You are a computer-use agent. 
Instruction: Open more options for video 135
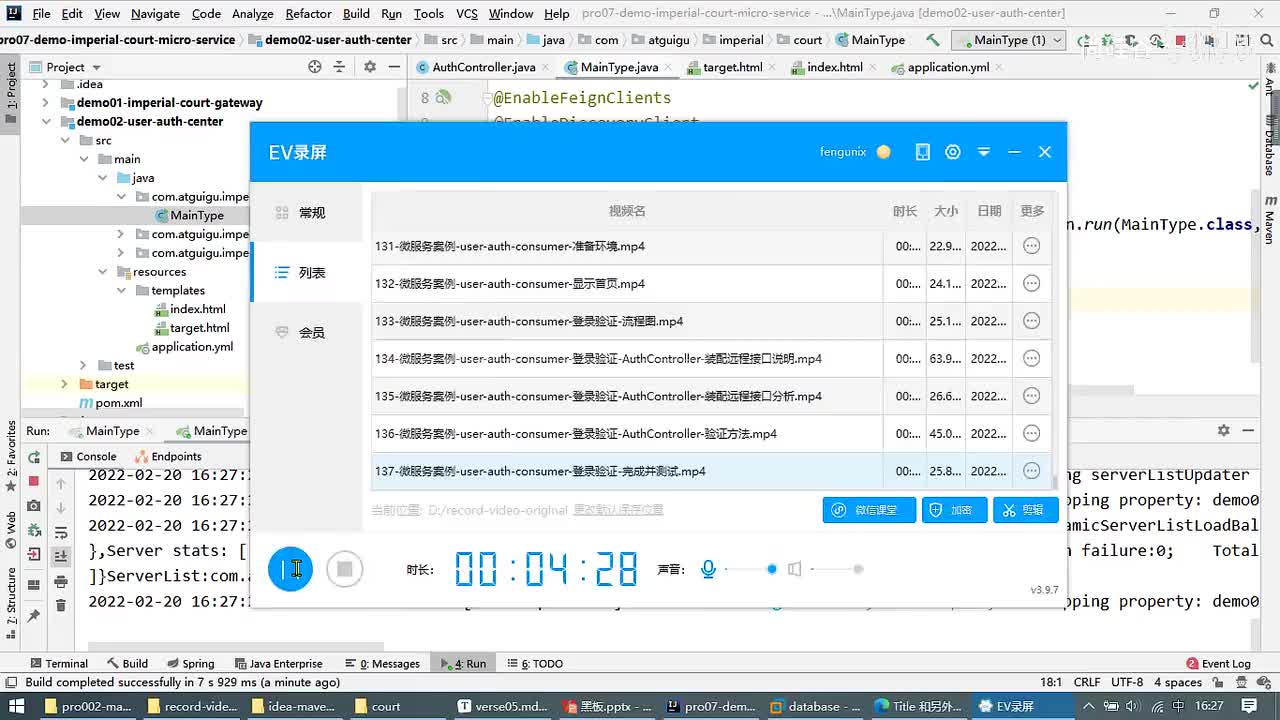[1031, 396]
